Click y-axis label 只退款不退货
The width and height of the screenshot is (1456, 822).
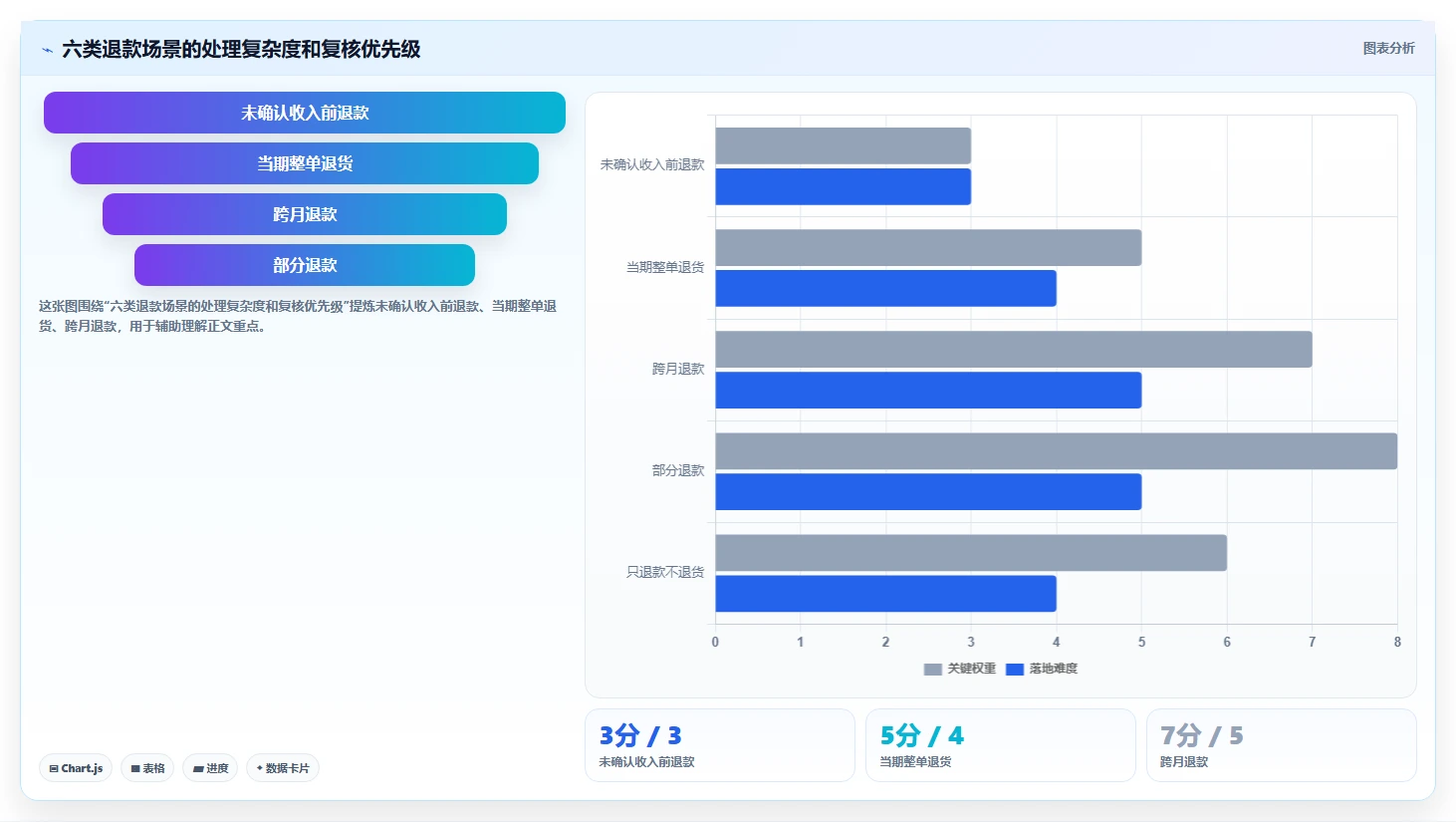[665, 572]
